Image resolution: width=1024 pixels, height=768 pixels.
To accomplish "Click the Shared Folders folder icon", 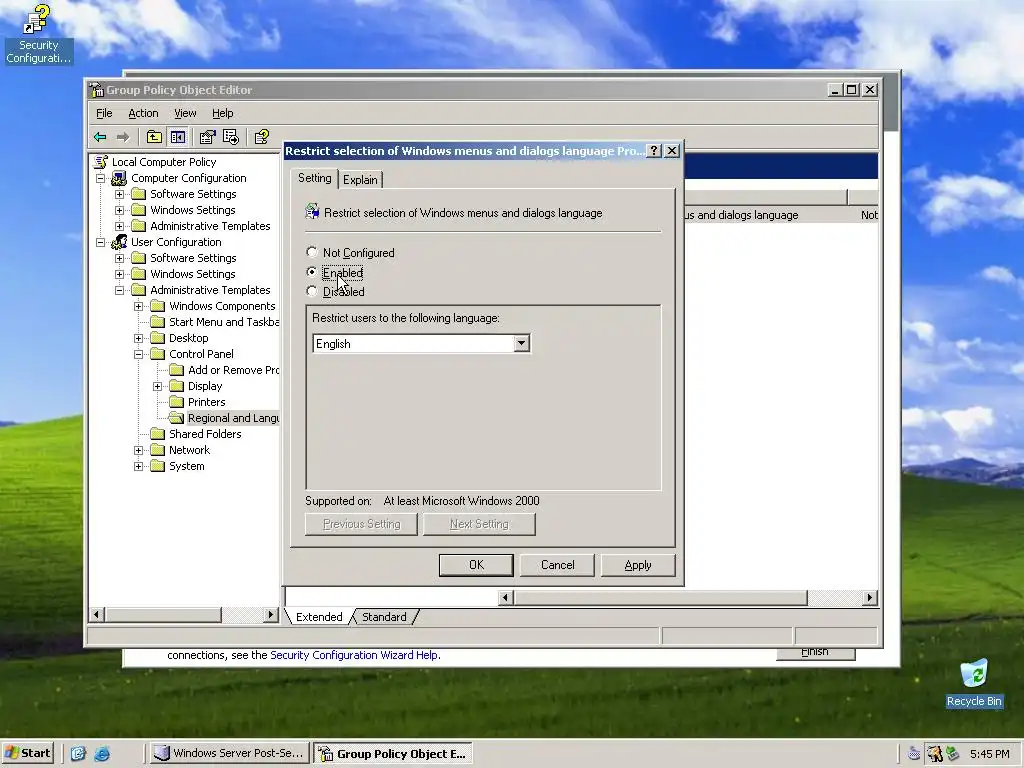I will (157, 434).
